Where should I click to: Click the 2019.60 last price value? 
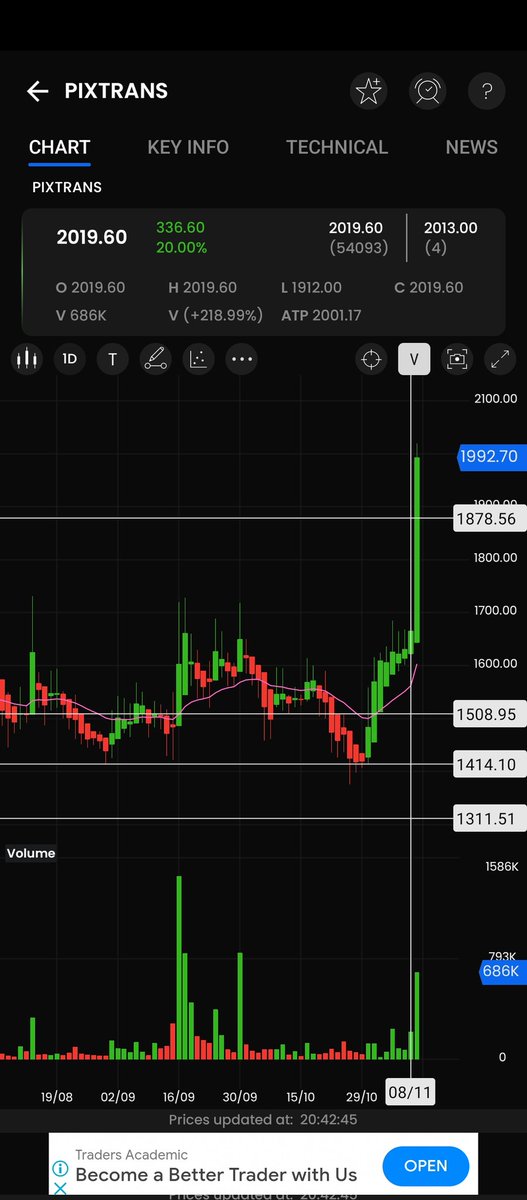tap(92, 237)
